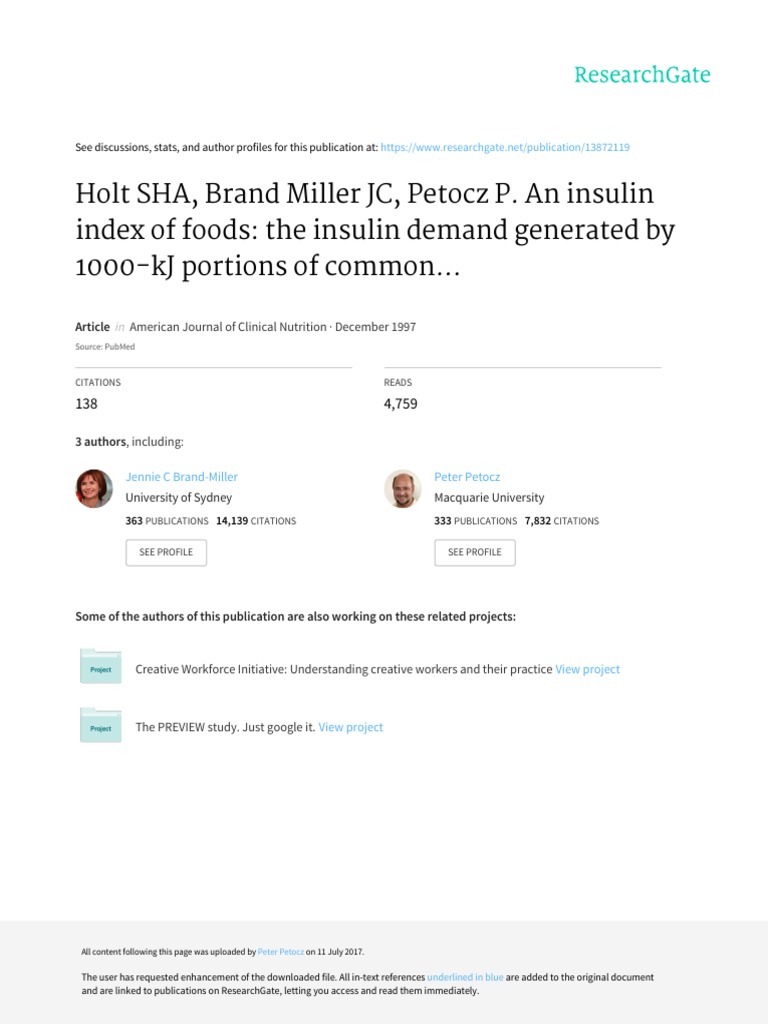Image resolution: width=768 pixels, height=1024 pixels.
Task: Click the 'underlined in blue' footer link
Action: [x=465, y=978]
